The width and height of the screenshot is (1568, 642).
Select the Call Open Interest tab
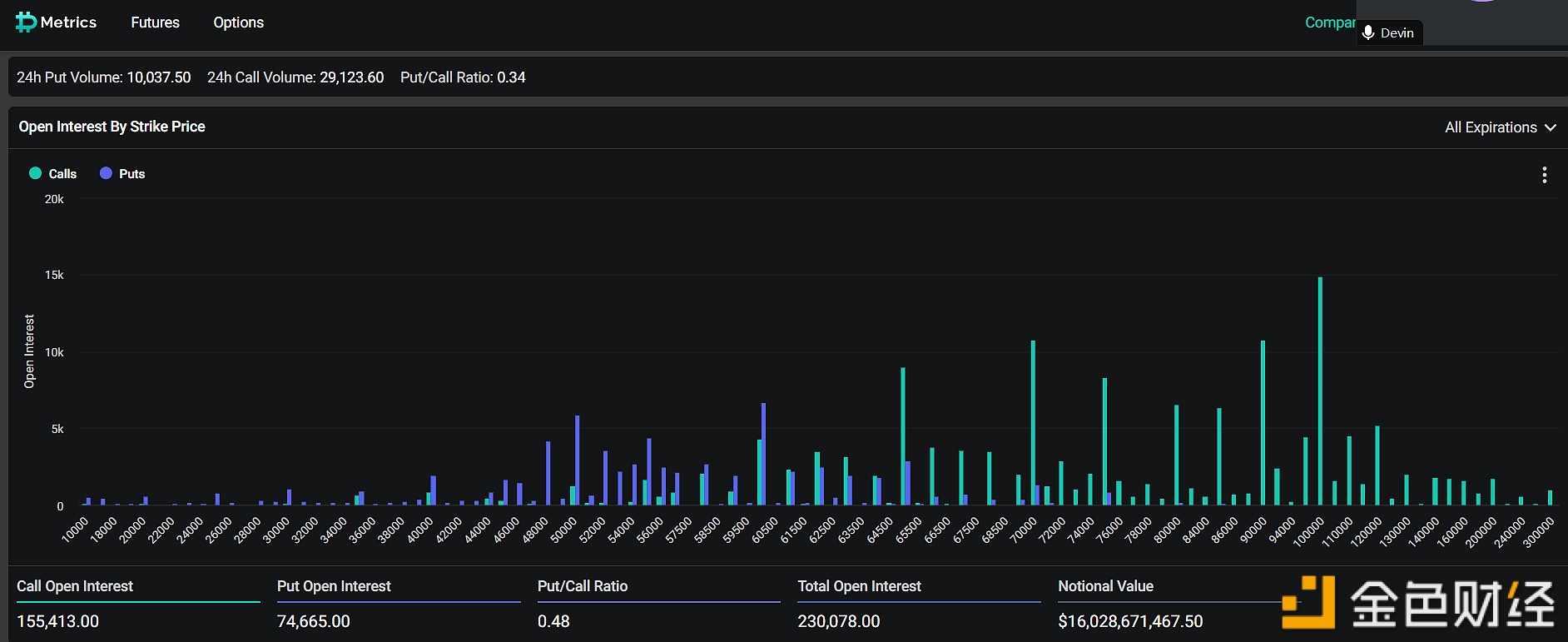pyautogui.click(x=138, y=589)
